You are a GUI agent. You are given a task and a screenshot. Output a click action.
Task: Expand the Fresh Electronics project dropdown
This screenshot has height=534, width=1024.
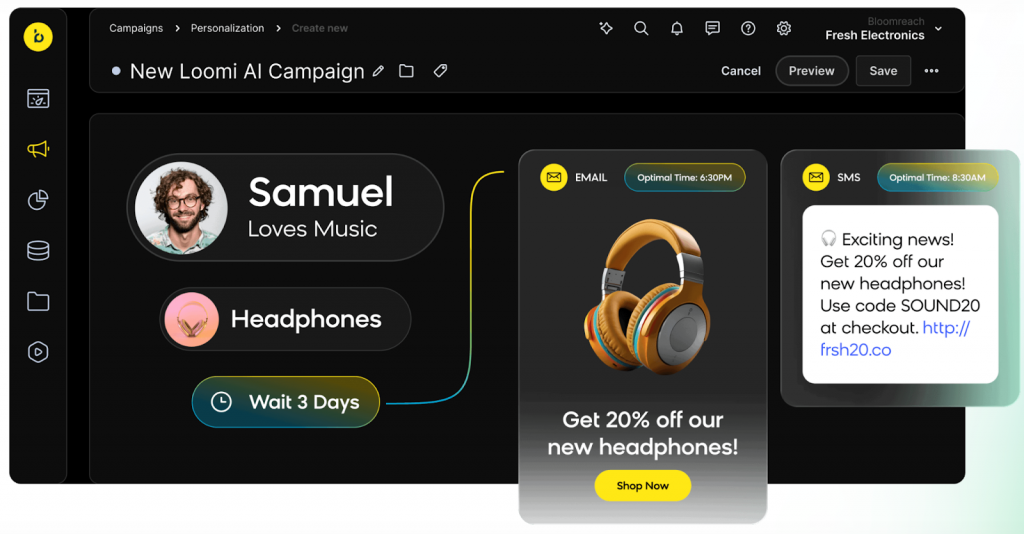click(938, 29)
